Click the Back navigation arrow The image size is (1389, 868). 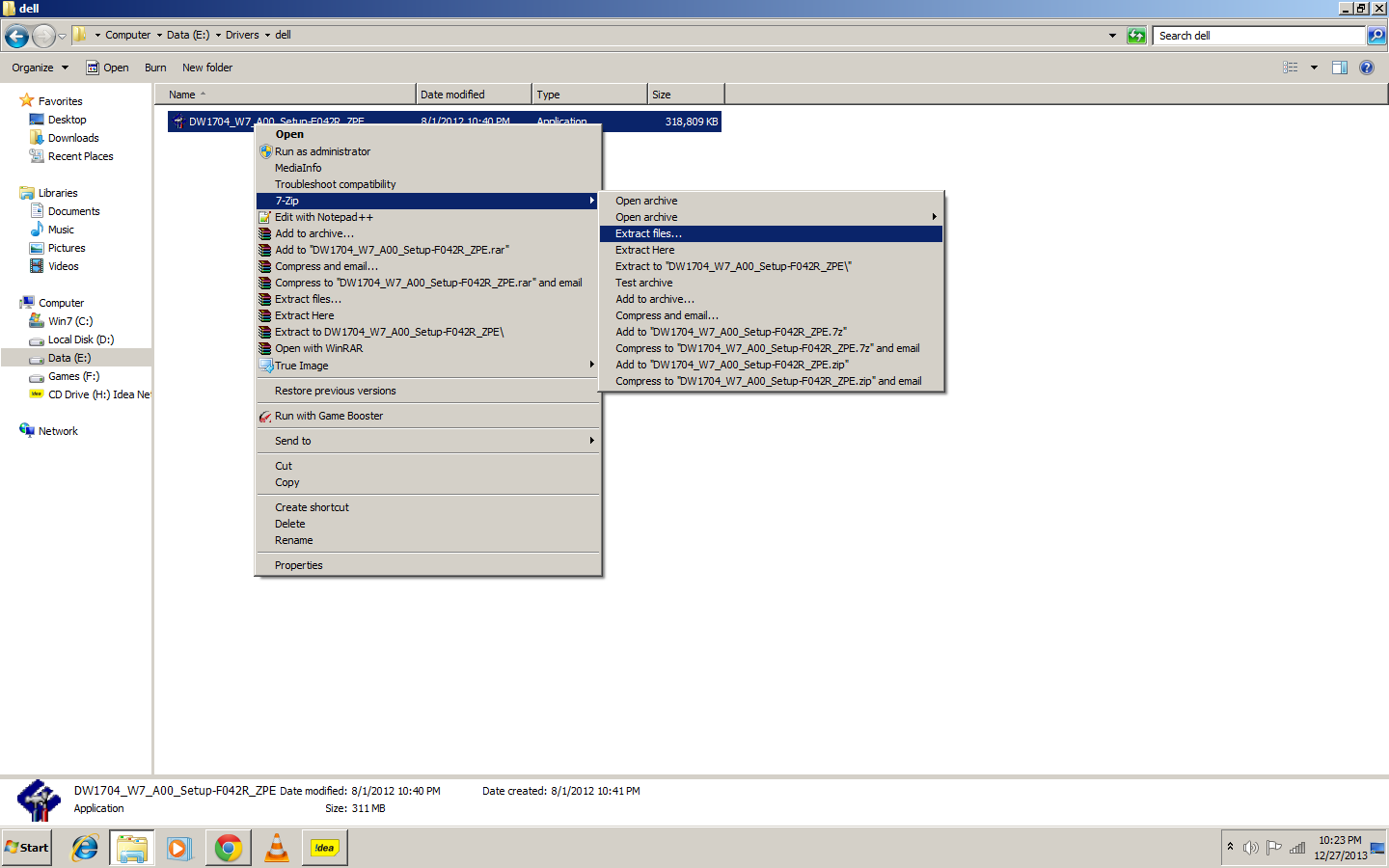coord(16,37)
